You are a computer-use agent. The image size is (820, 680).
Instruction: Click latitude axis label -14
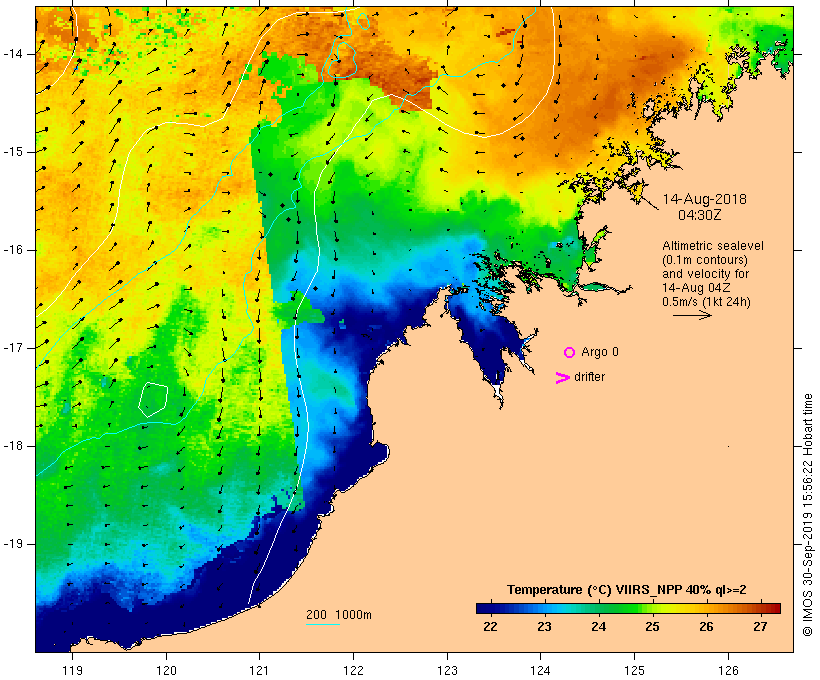[13, 54]
